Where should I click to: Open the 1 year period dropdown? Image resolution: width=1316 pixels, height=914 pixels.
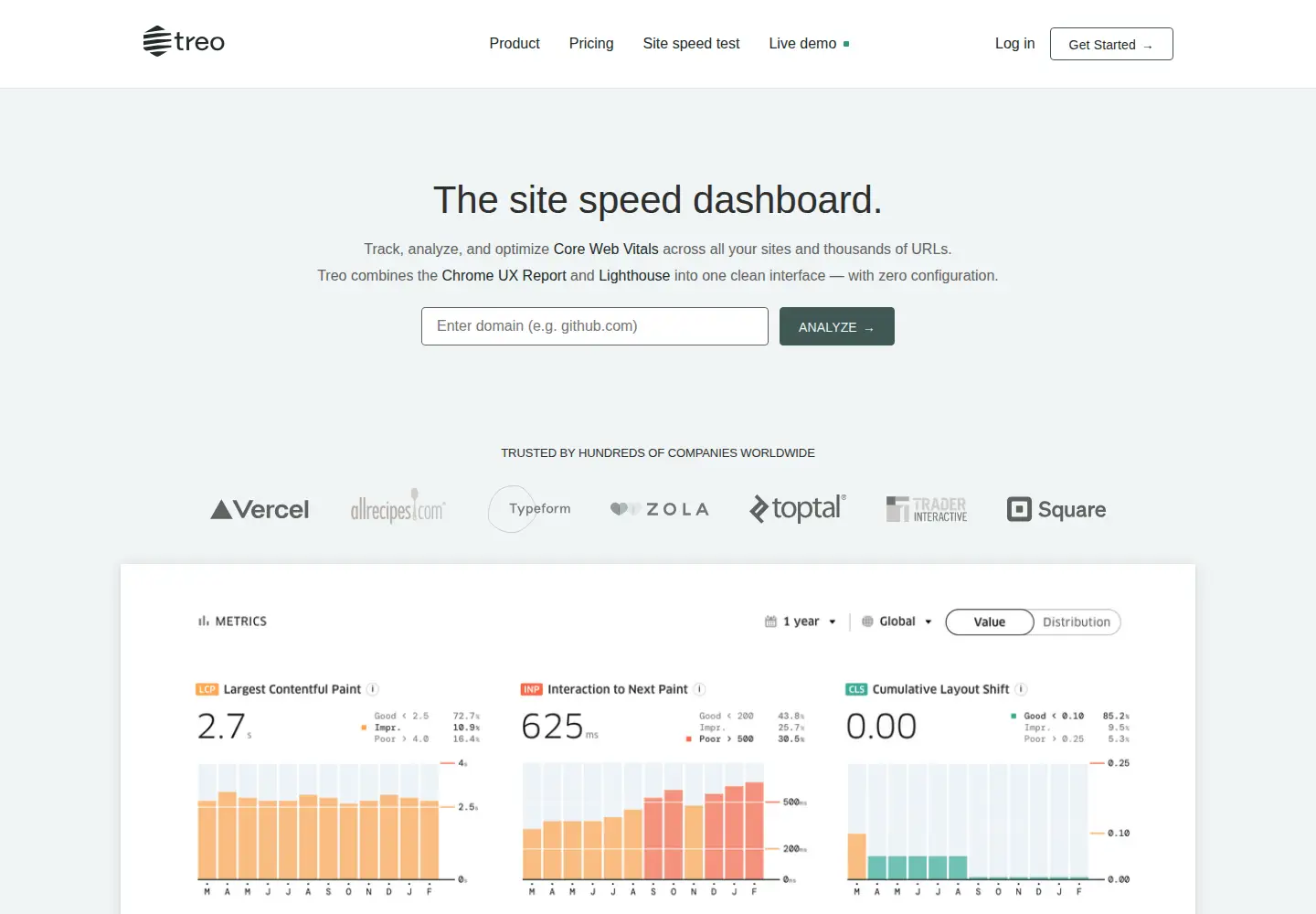coord(801,622)
